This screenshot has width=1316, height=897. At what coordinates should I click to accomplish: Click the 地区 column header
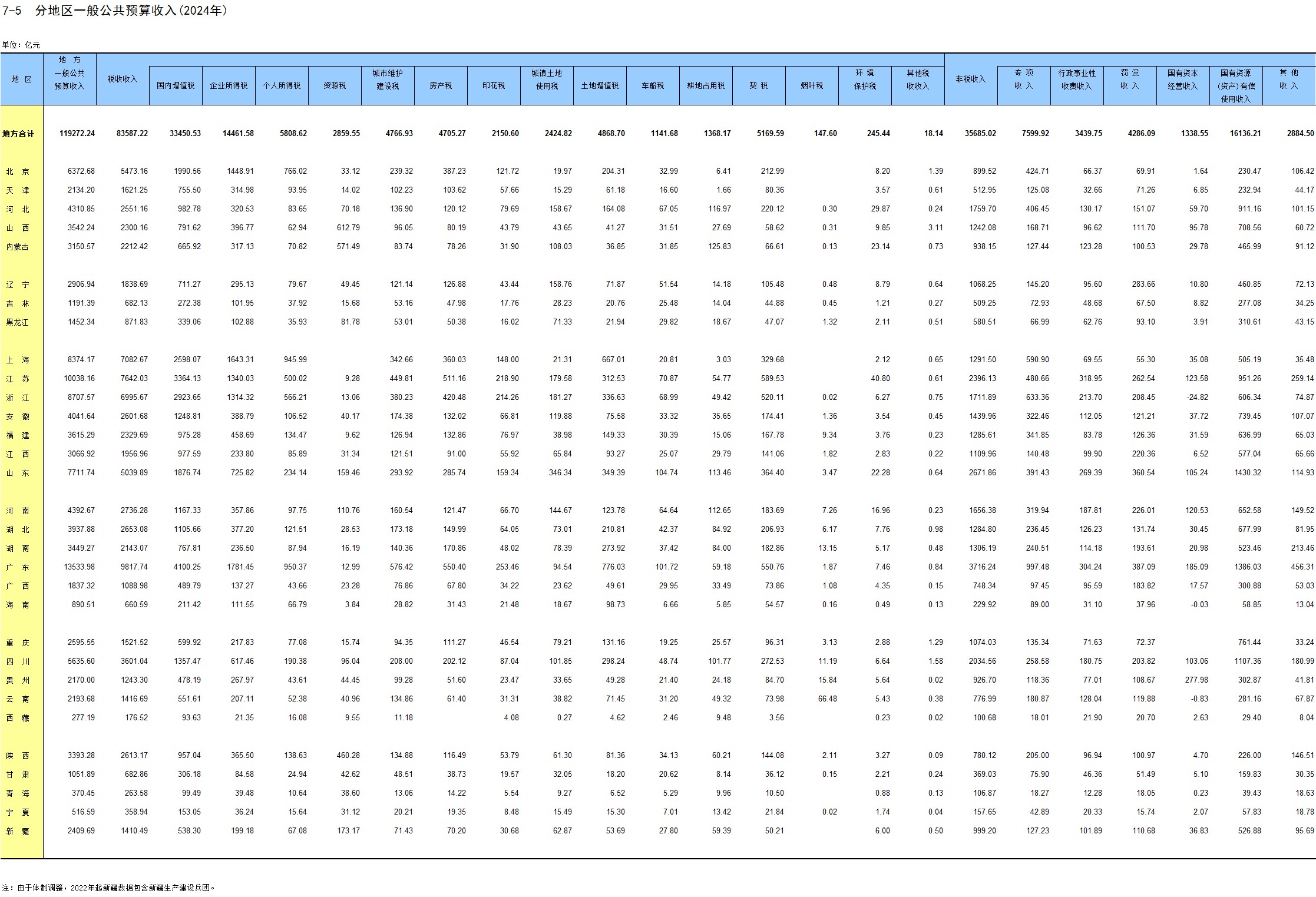22,80
